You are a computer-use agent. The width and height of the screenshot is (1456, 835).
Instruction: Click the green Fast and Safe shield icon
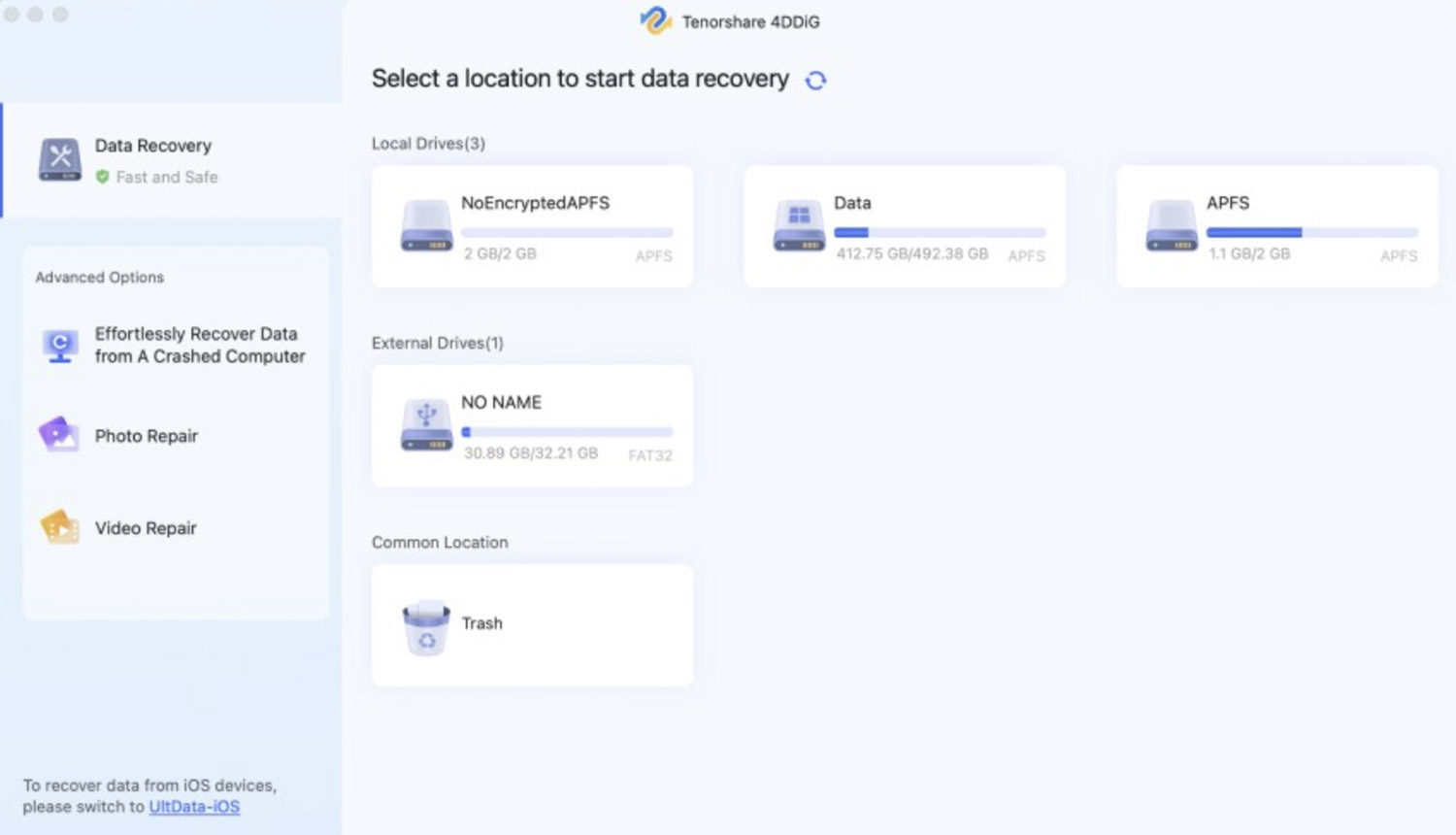tap(102, 177)
